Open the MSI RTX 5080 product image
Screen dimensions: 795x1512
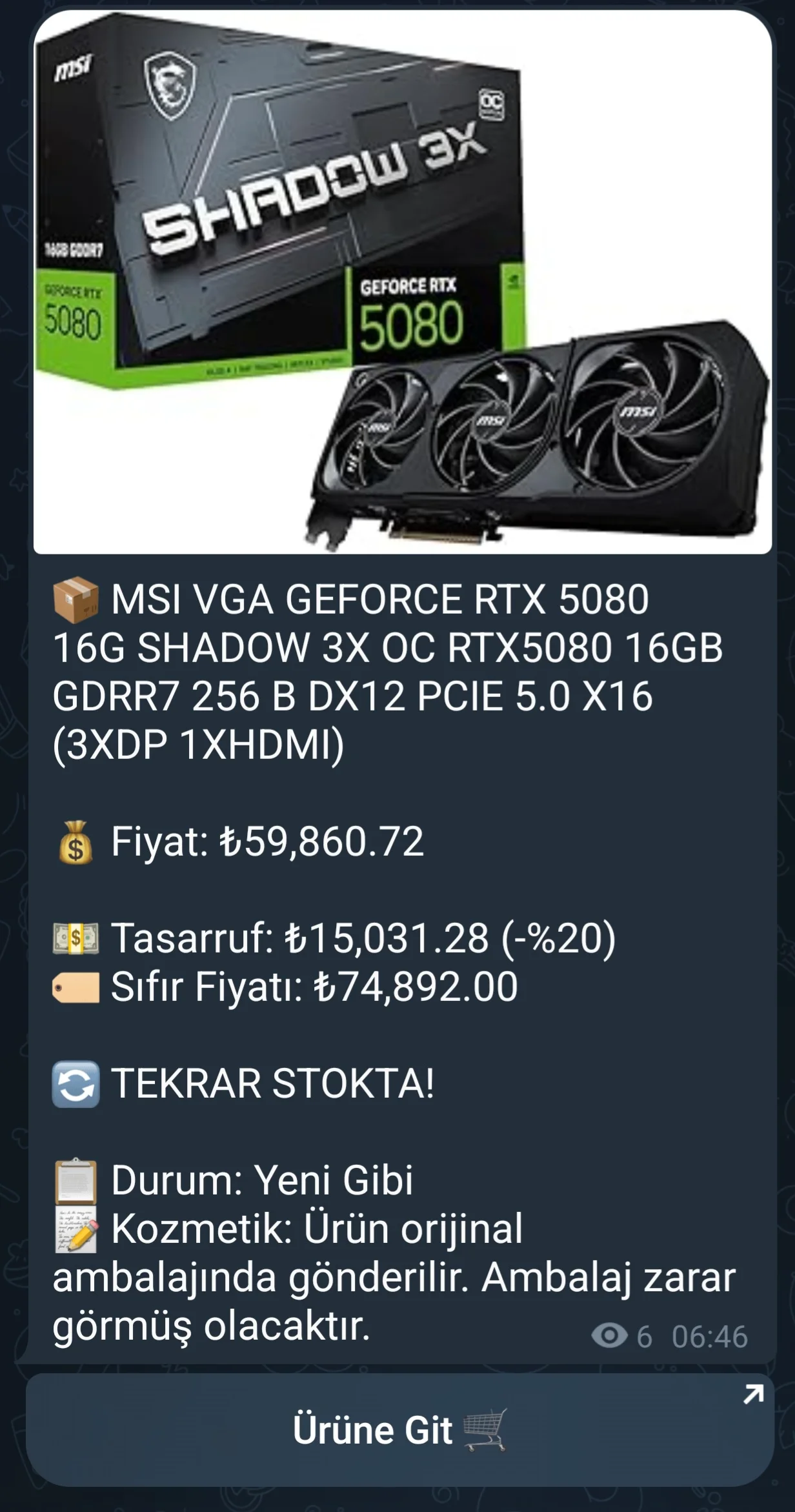[403, 282]
